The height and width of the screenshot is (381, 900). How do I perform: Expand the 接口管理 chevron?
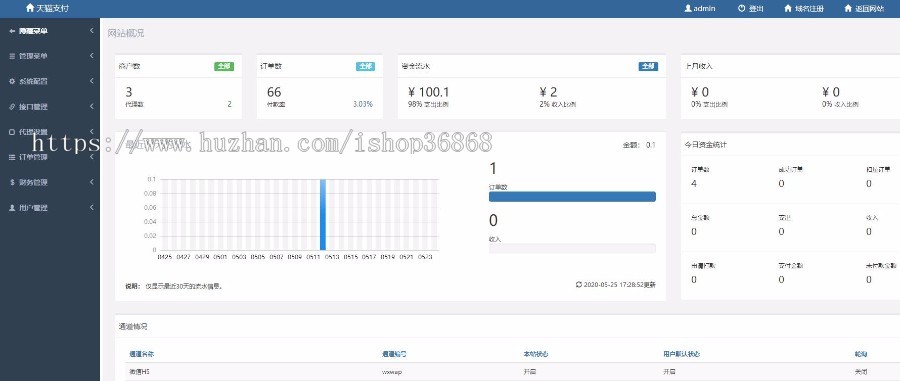coord(91,107)
